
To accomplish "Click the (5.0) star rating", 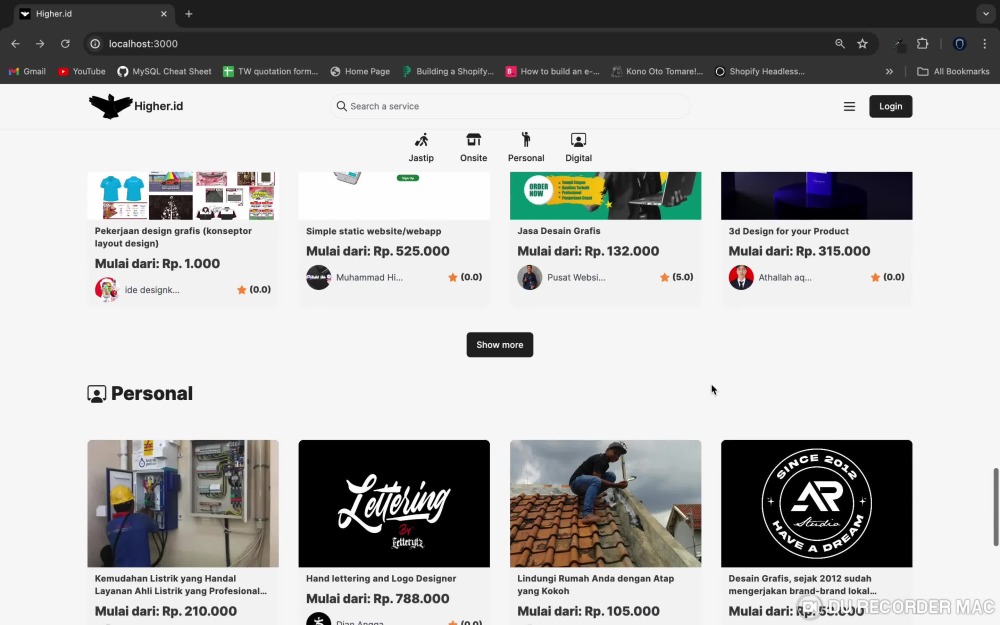I will [x=677, y=277].
